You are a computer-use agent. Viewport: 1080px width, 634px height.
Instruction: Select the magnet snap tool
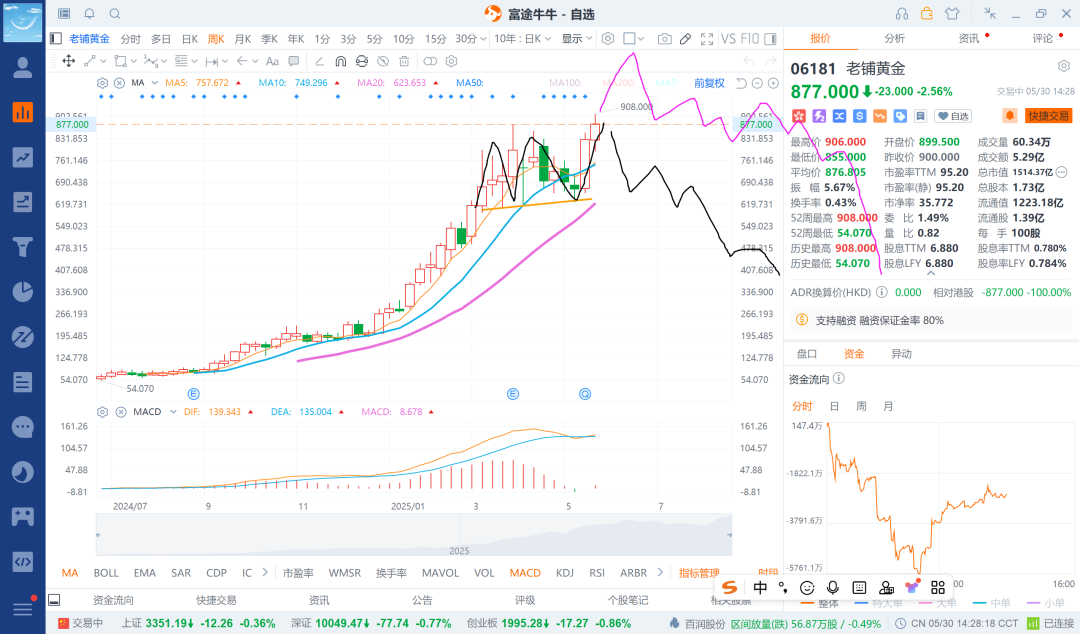340,61
